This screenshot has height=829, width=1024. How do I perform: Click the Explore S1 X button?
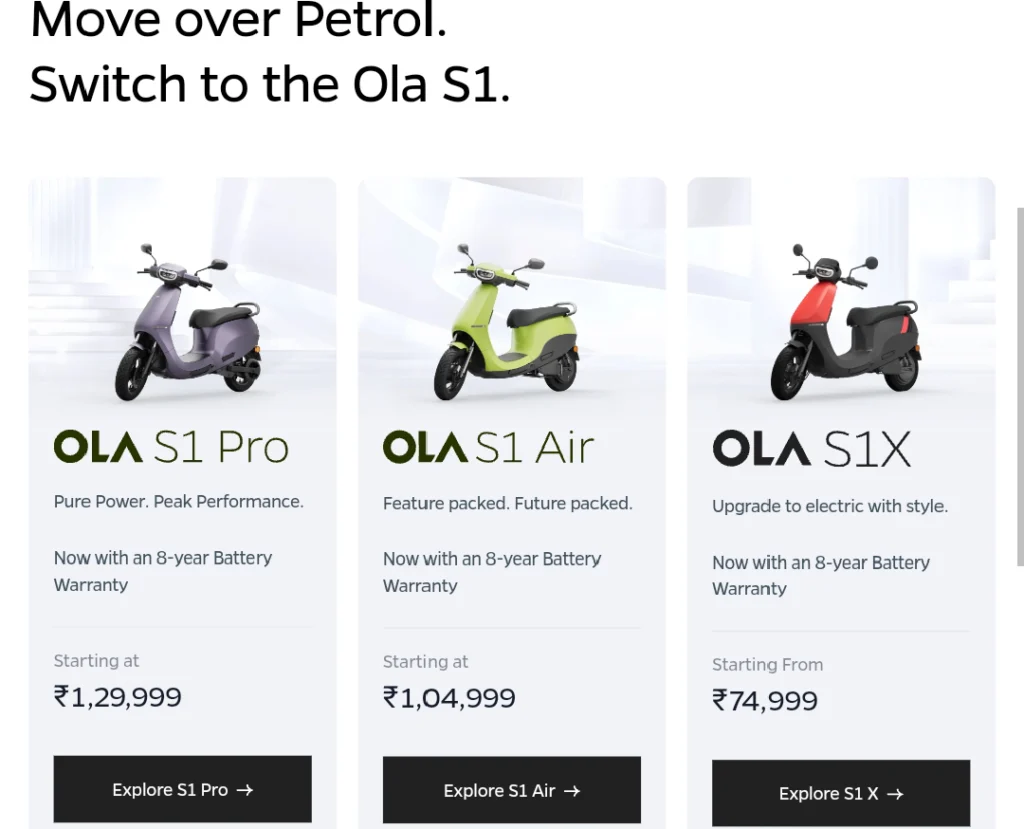point(840,793)
